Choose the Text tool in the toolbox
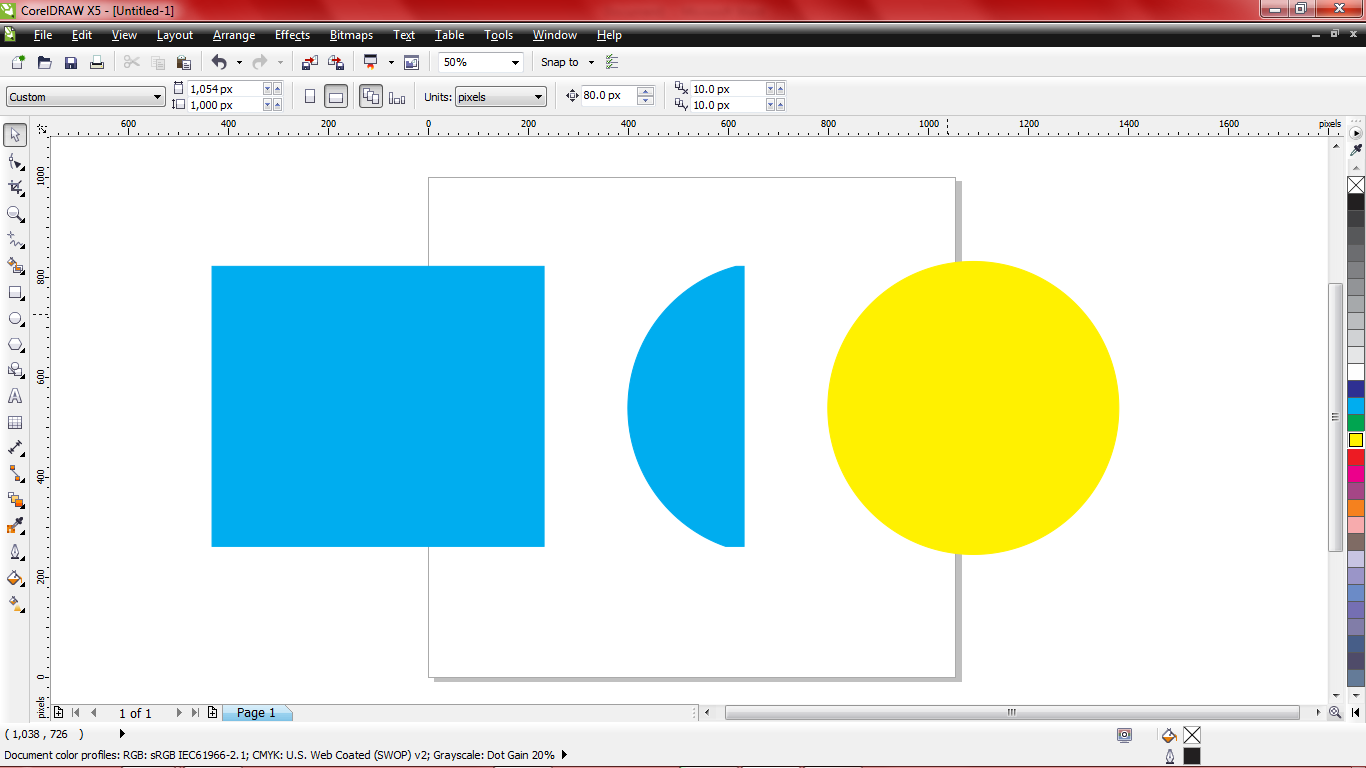Viewport: 1366px width, 768px height. pyautogui.click(x=14, y=396)
